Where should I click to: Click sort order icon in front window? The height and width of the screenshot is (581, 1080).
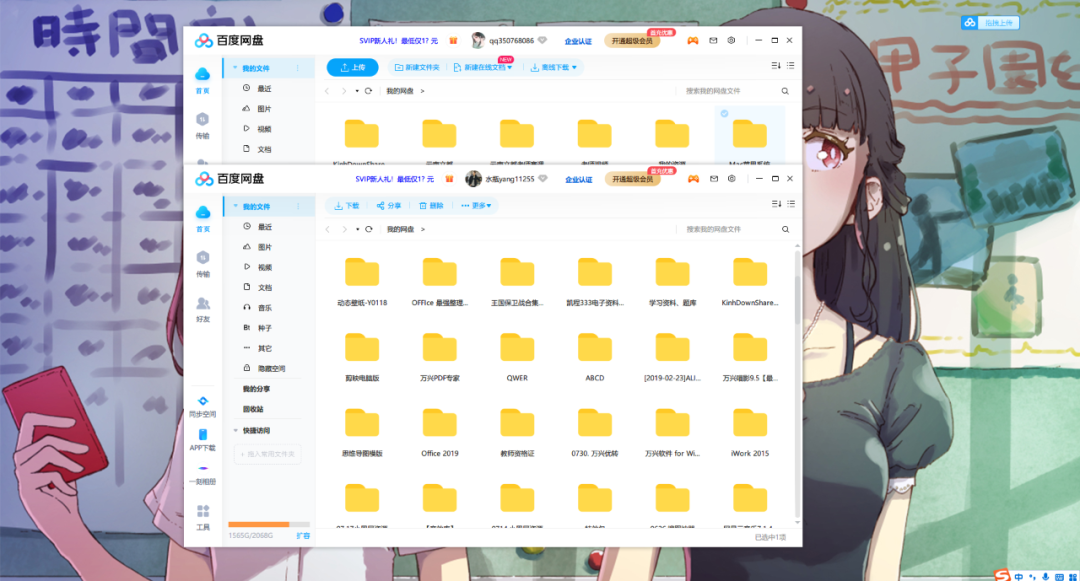(x=776, y=204)
